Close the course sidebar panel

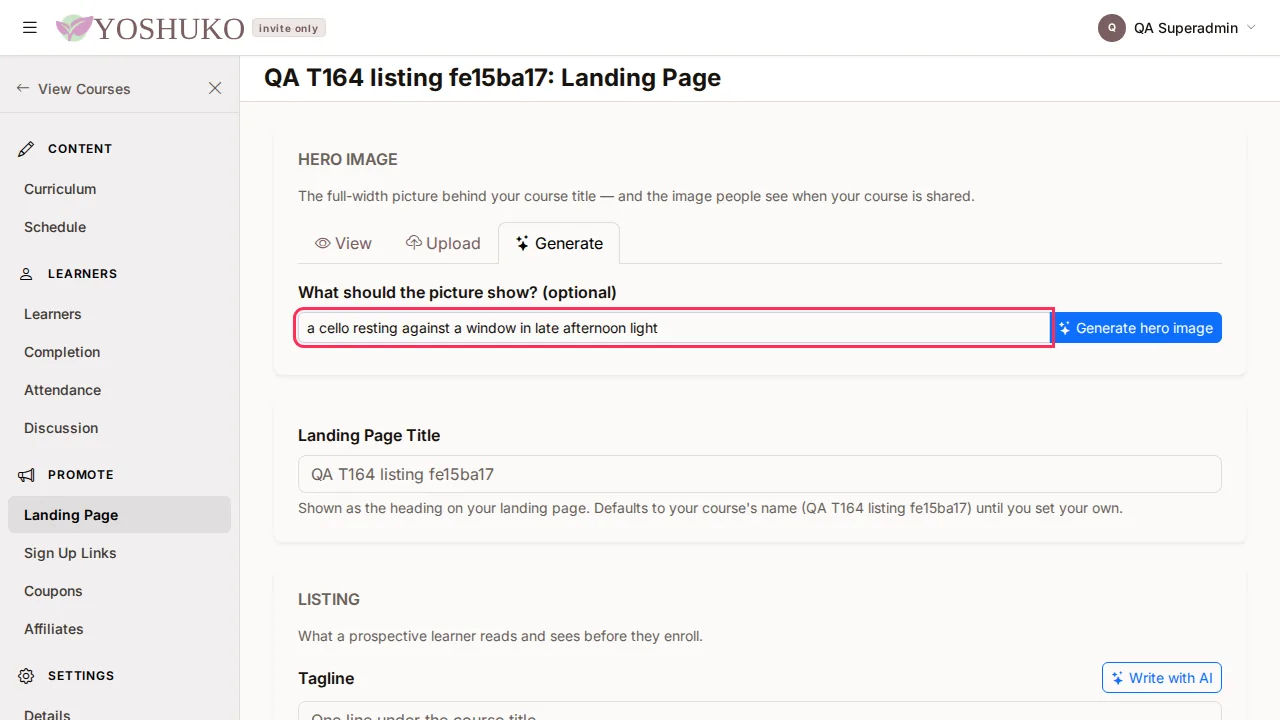click(x=215, y=89)
